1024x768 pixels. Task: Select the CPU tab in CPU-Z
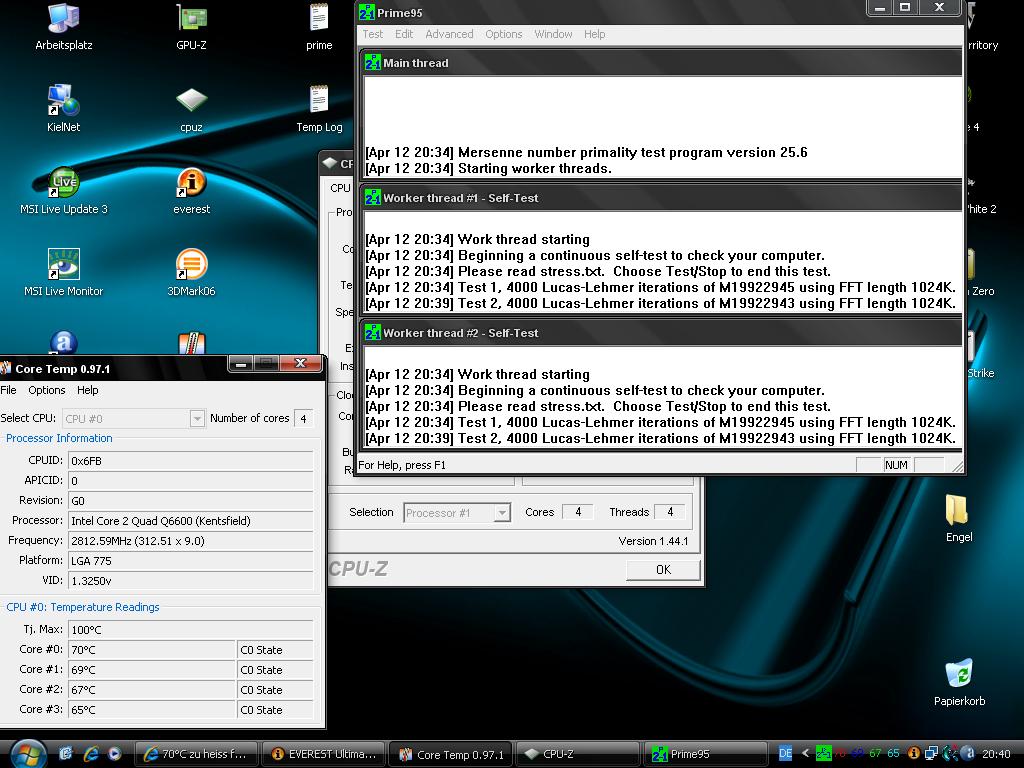340,188
